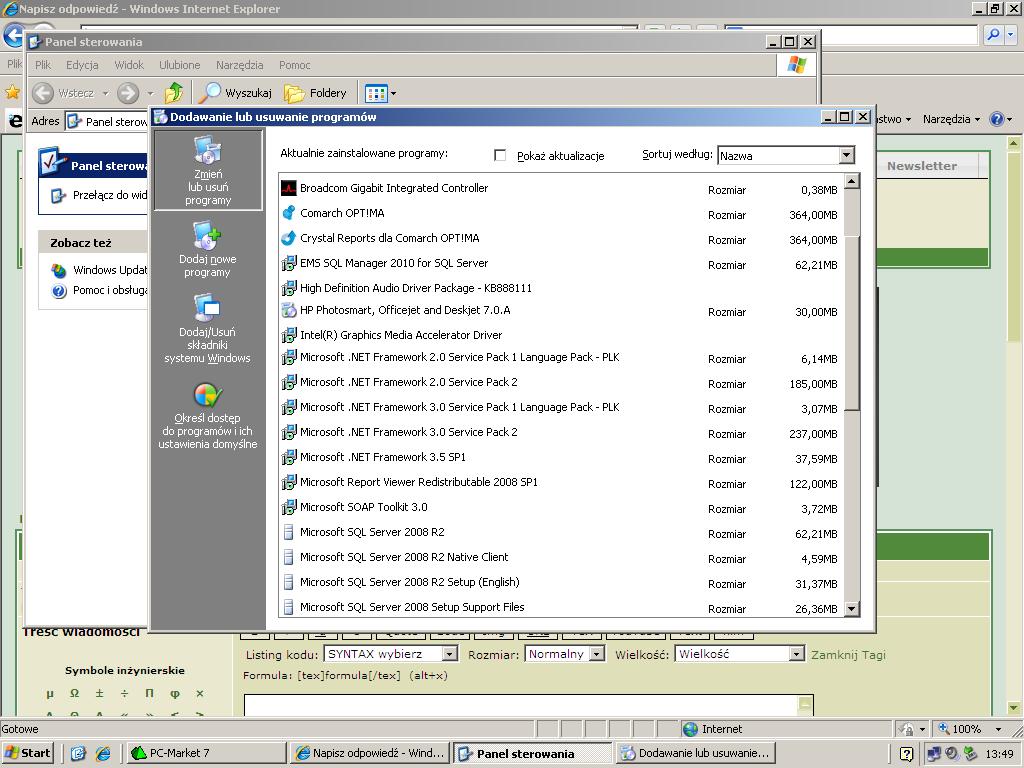This screenshot has width=1024, height=768.
Task: Open the Sortuj według Nazwa dropdown
Action: [846, 155]
